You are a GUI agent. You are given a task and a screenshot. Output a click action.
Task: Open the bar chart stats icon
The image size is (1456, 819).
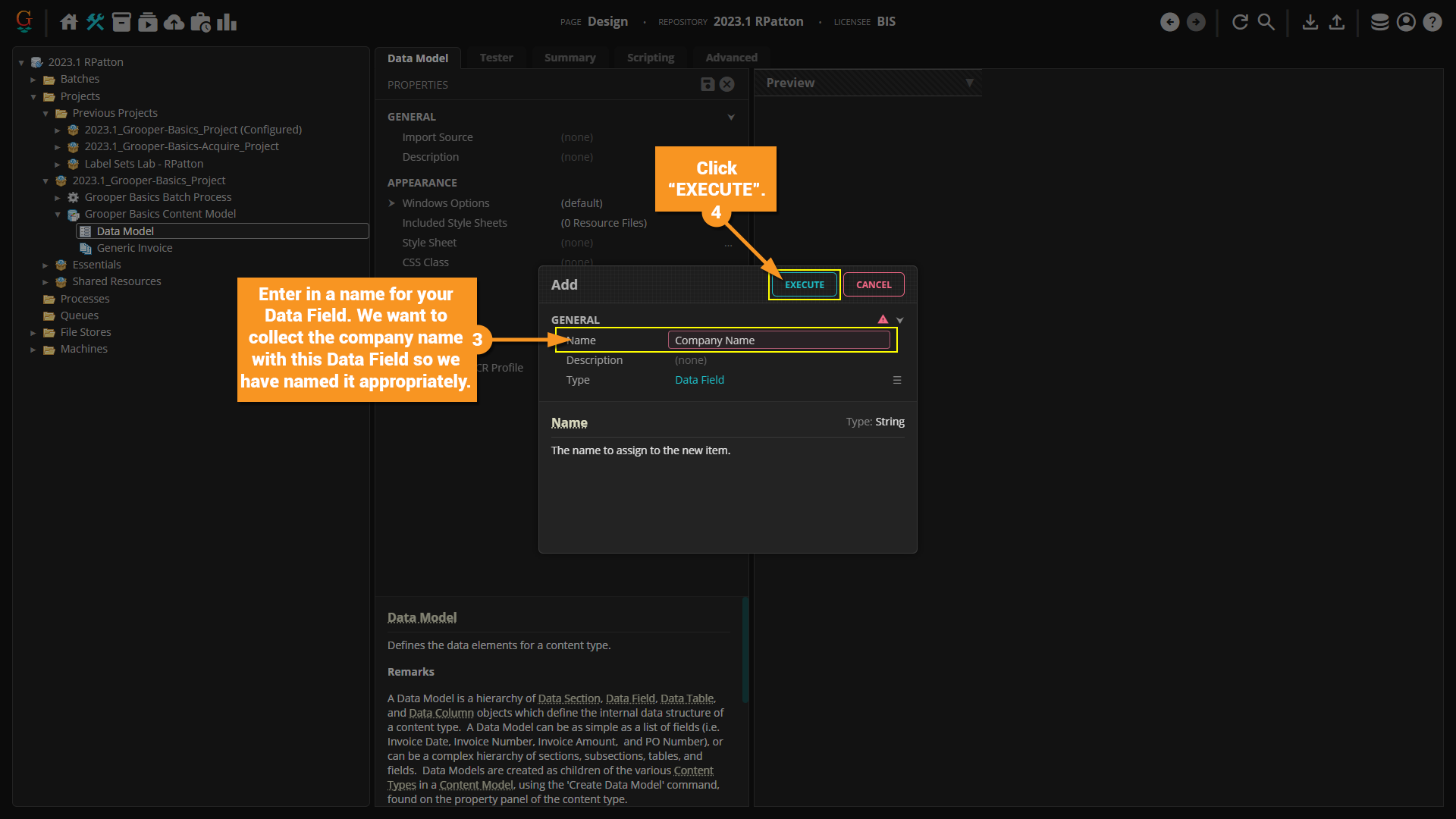click(x=227, y=22)
